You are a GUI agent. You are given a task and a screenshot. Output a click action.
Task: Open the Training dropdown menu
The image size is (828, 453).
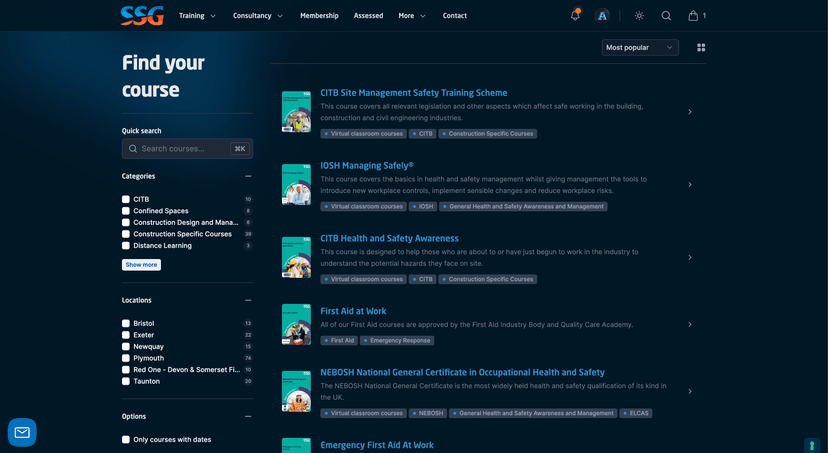(x=197, y=16)
